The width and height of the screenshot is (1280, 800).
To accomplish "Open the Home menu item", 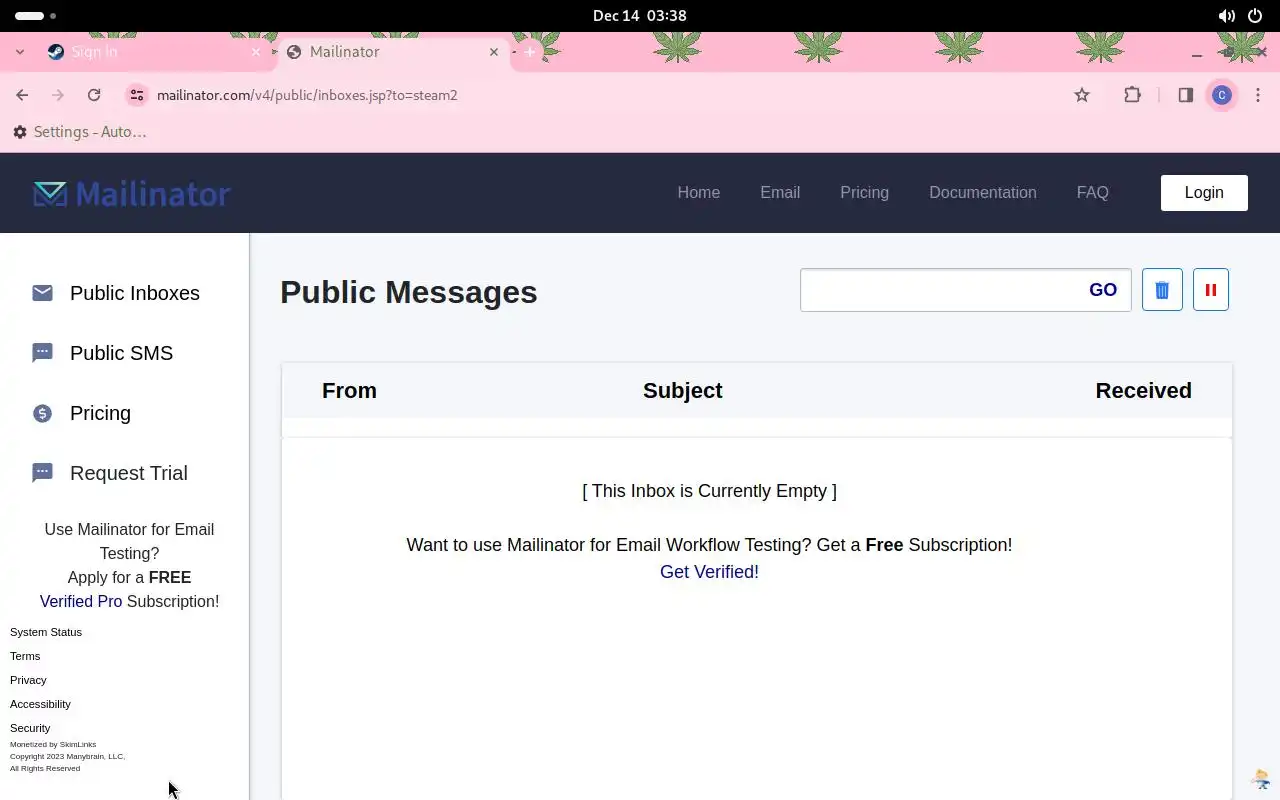I will 699,192.
